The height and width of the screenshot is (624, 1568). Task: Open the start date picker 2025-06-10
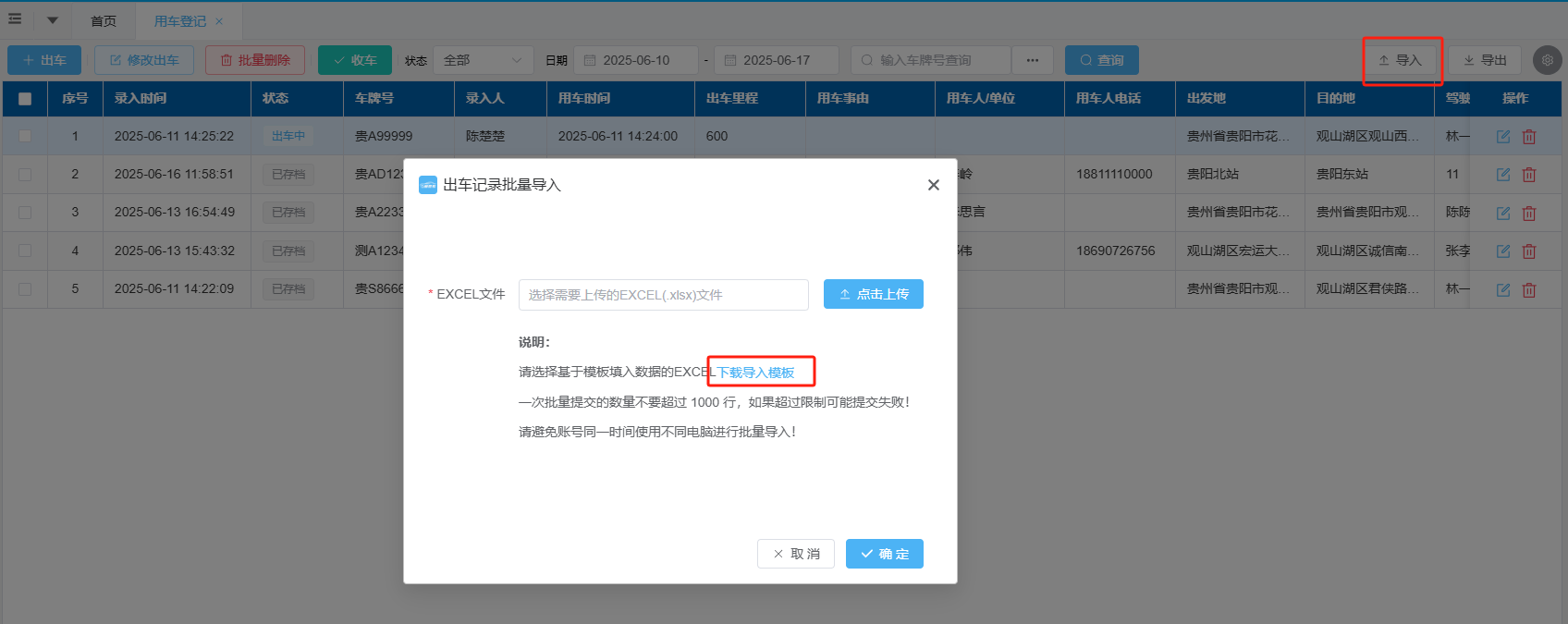(x=635, y=60)
